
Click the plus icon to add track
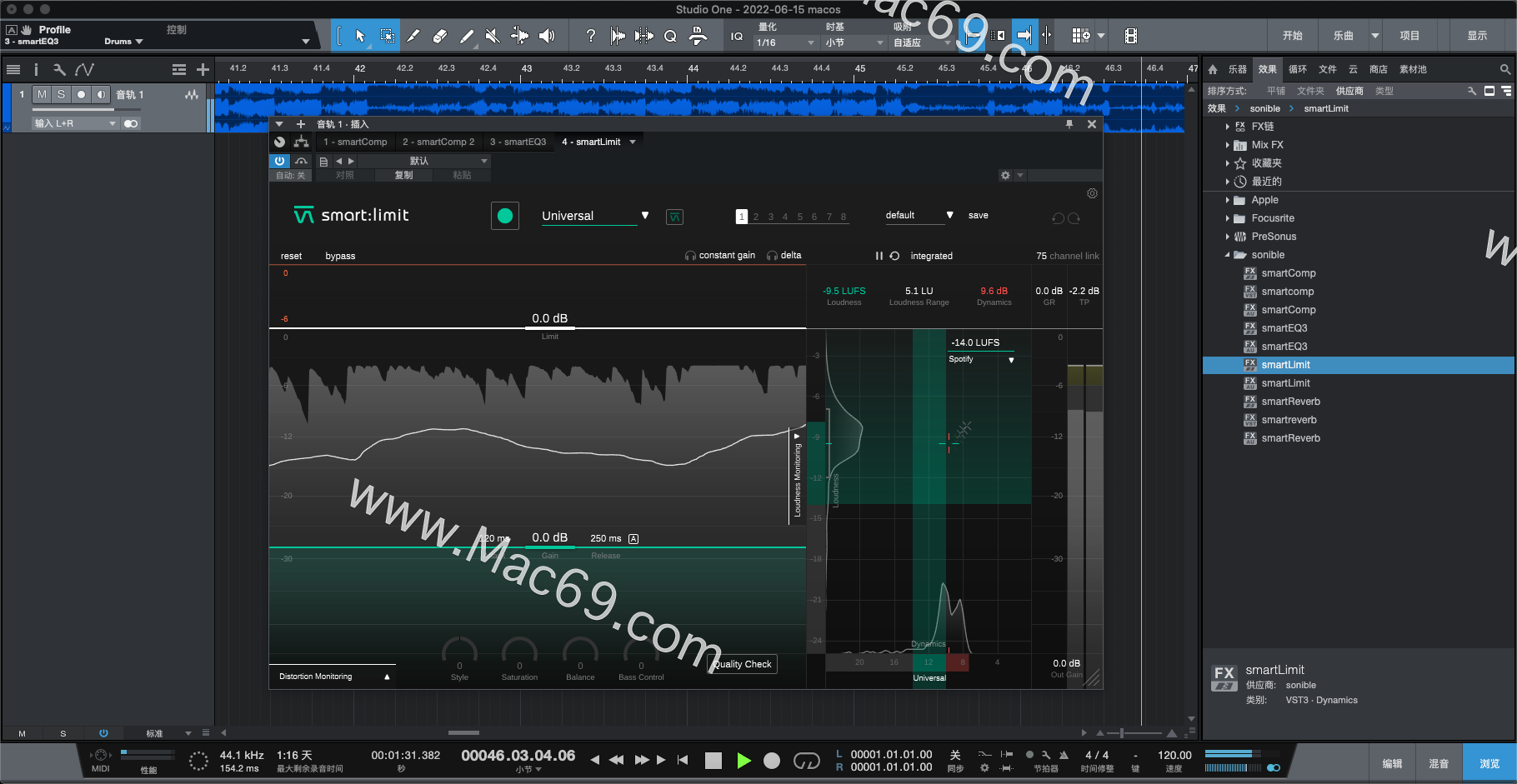(203, 70)
